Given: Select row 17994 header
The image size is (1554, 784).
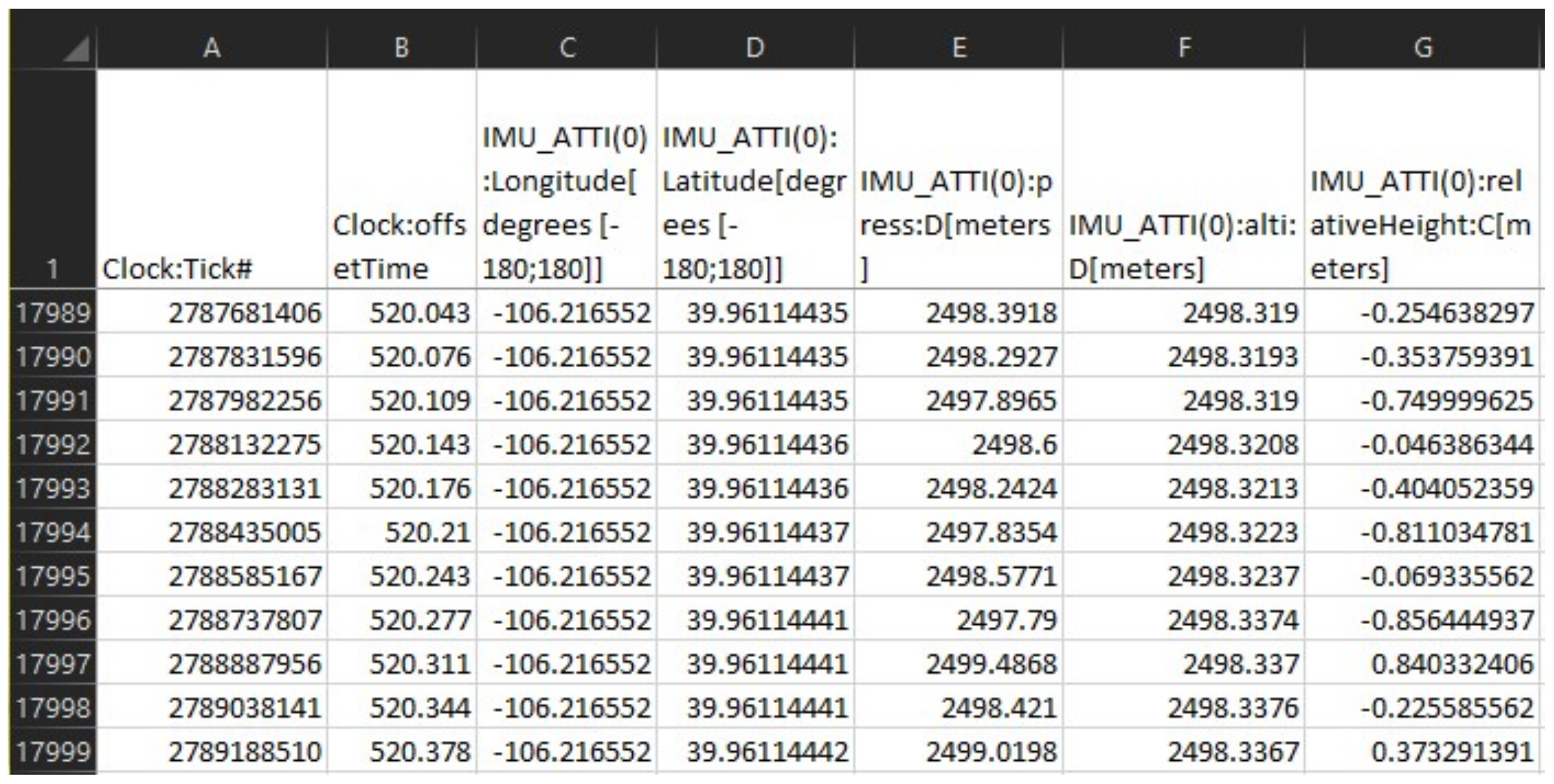Looking at the screenshot, I should coord(53,532).
